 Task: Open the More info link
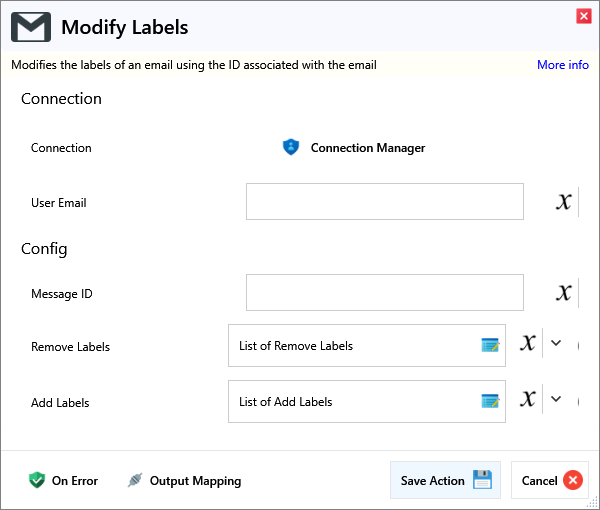point(562,65)
